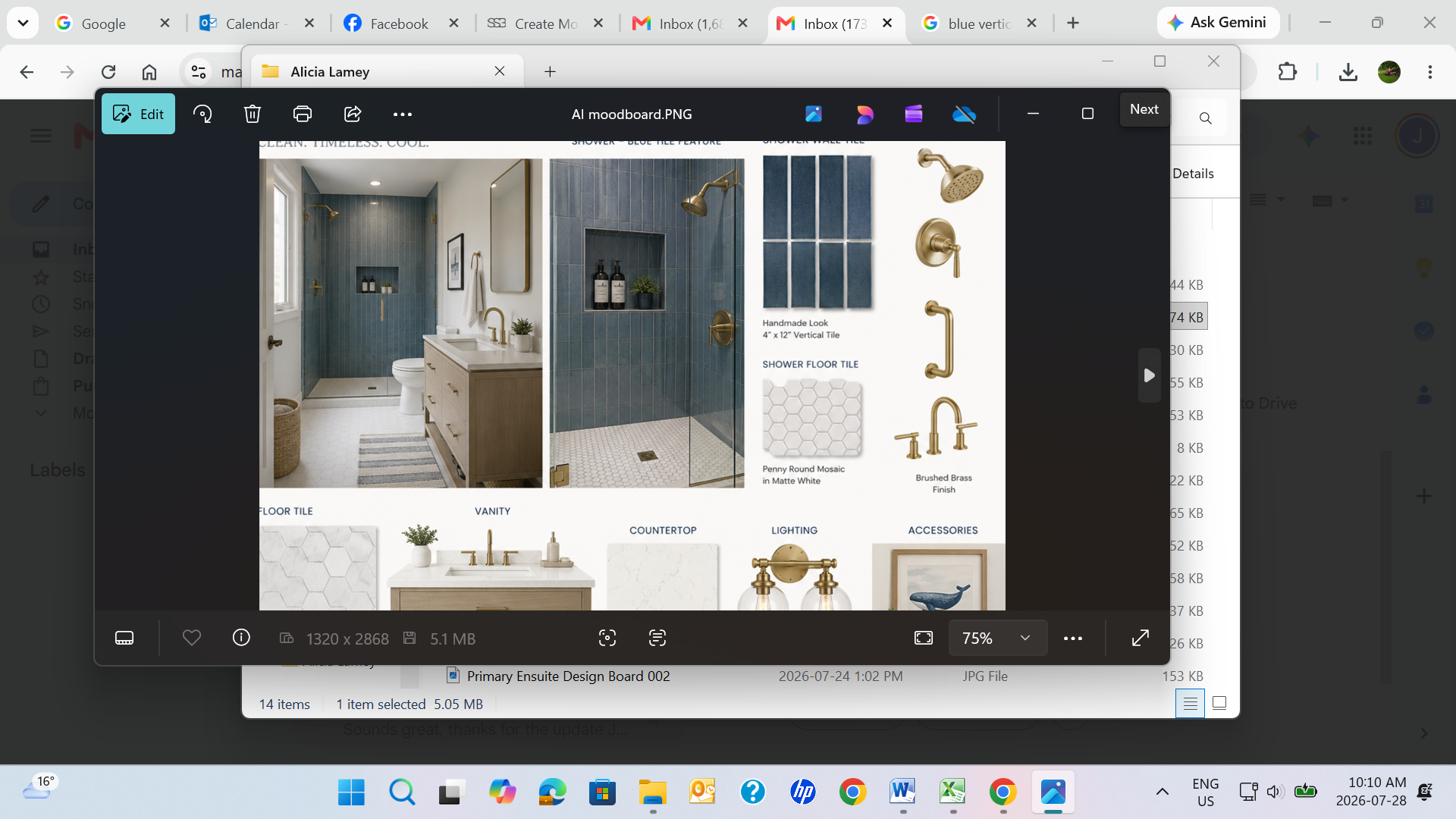Open Excel from the taskbar
The height and width of the screenshot is (819, 1456).
pos(952,792)
